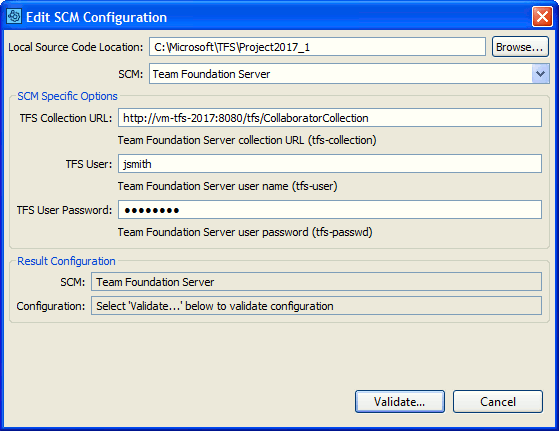Click the TFS User Password field
Viewport: 559px width, 431px height.
330,210
